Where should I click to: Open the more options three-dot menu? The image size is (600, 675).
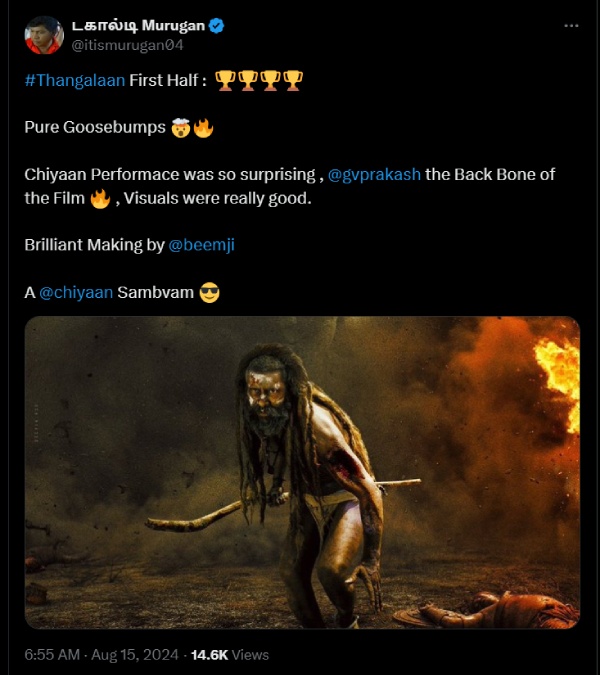(570, 26)
